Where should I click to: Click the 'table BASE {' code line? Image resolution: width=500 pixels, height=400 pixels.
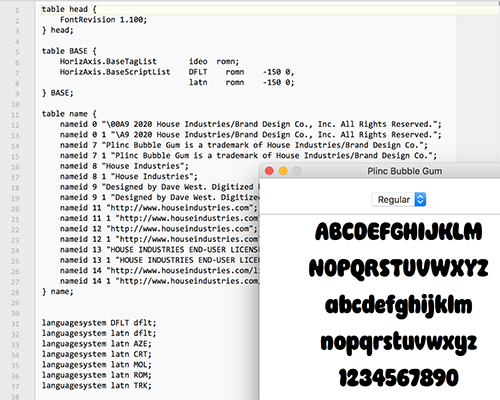pyautogui.click(x=69, y=51)
